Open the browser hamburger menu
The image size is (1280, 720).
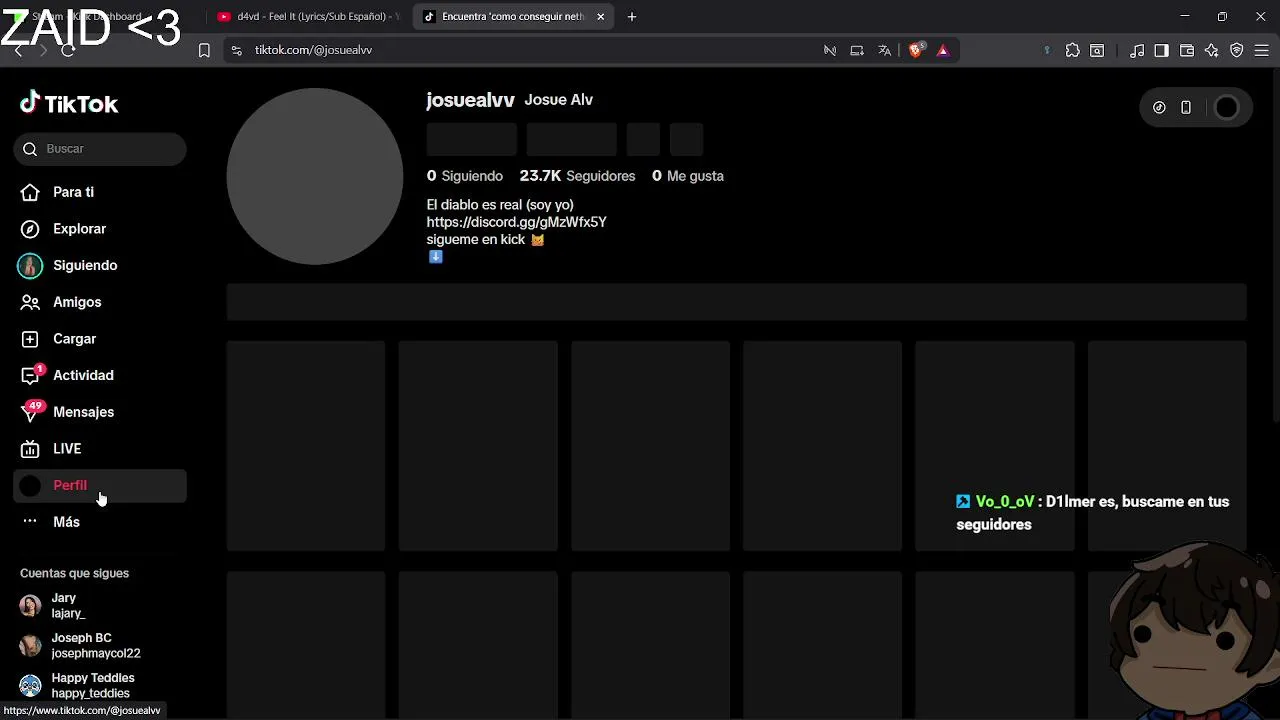pos(1262,50)
